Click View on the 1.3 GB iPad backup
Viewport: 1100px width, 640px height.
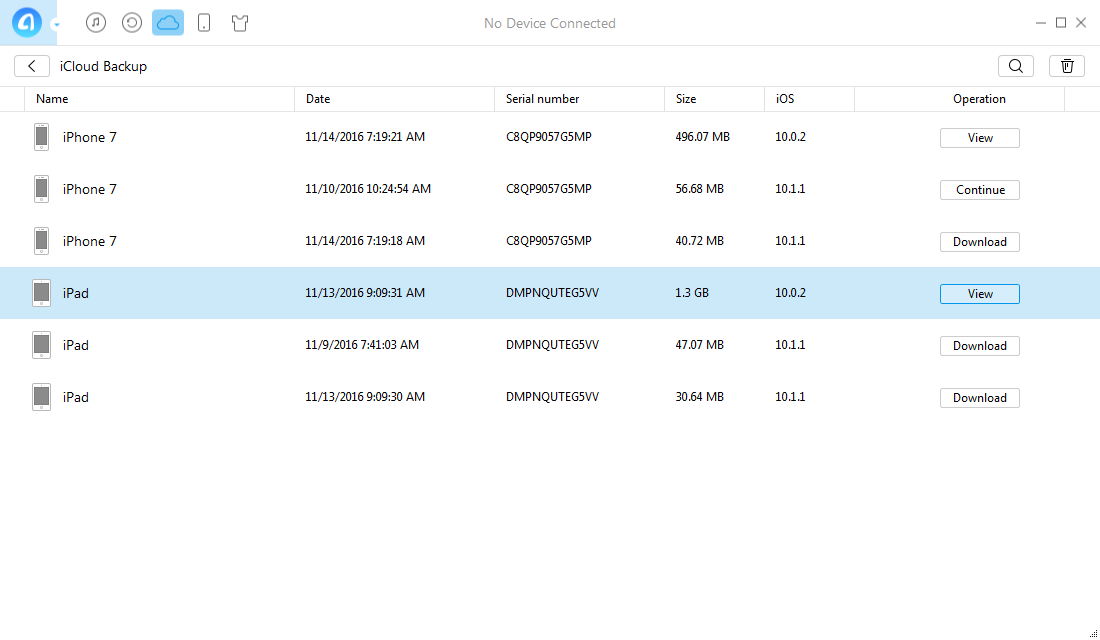pyautogui.click(x=979, y=294)
